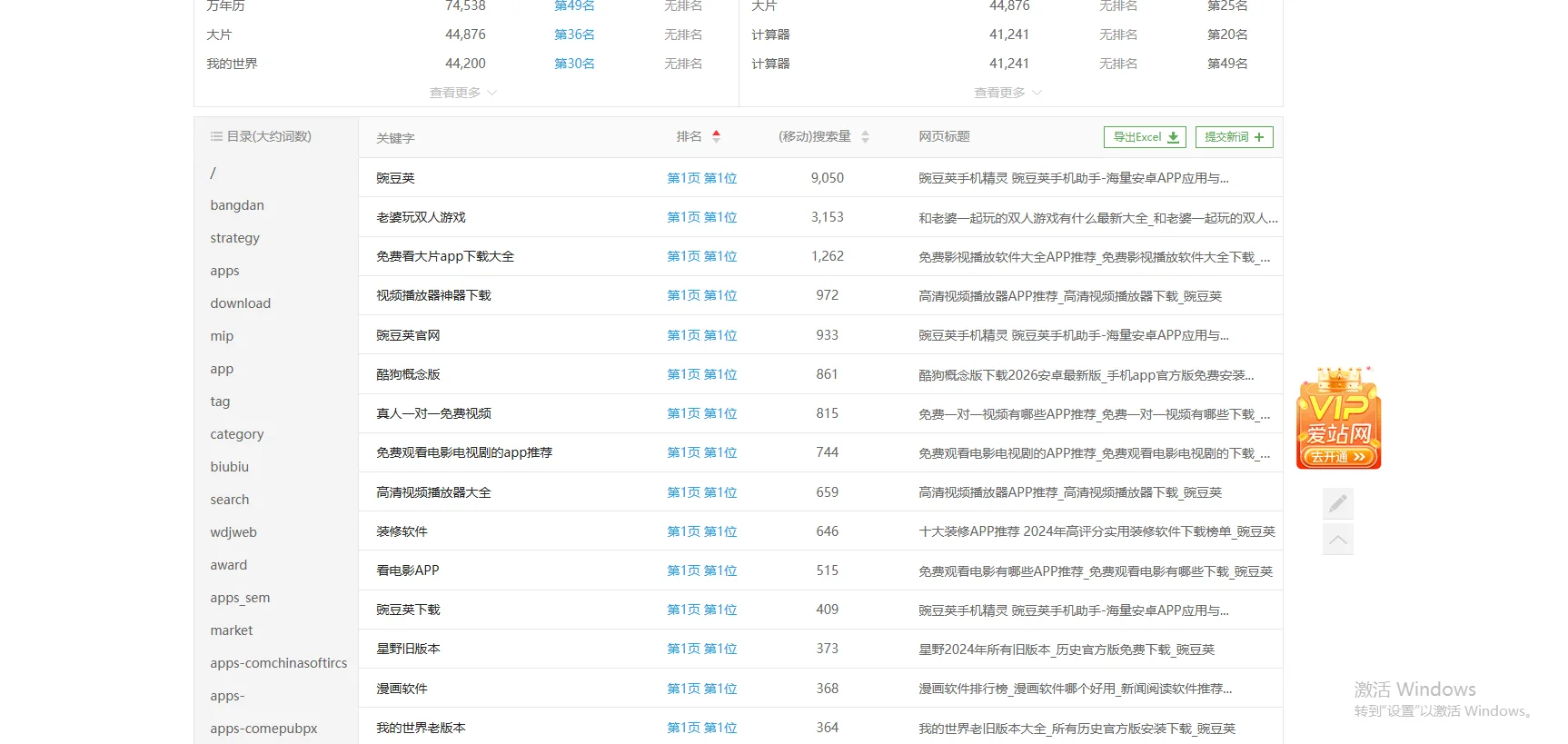This screenshot has width=1568, height=744.
Task: Select the mip directory
Action: click(222, 336)
